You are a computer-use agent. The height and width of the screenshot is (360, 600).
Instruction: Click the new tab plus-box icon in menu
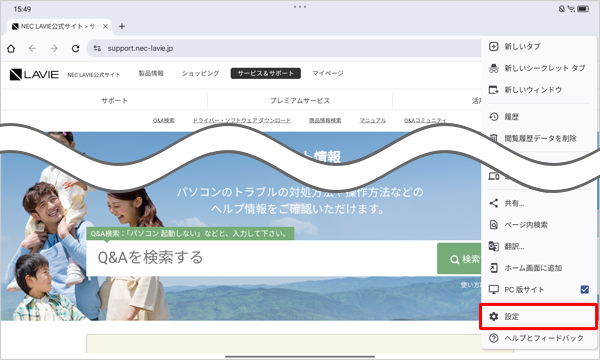pyautogui.click(x=494, y=47)
